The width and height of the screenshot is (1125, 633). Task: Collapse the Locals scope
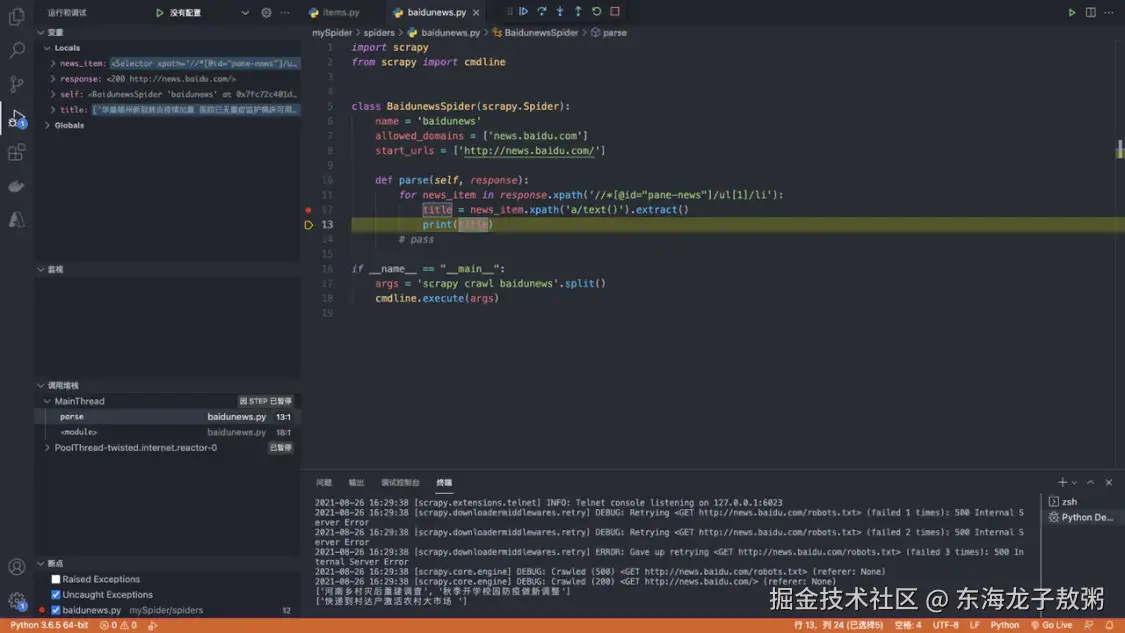[47, 48]
